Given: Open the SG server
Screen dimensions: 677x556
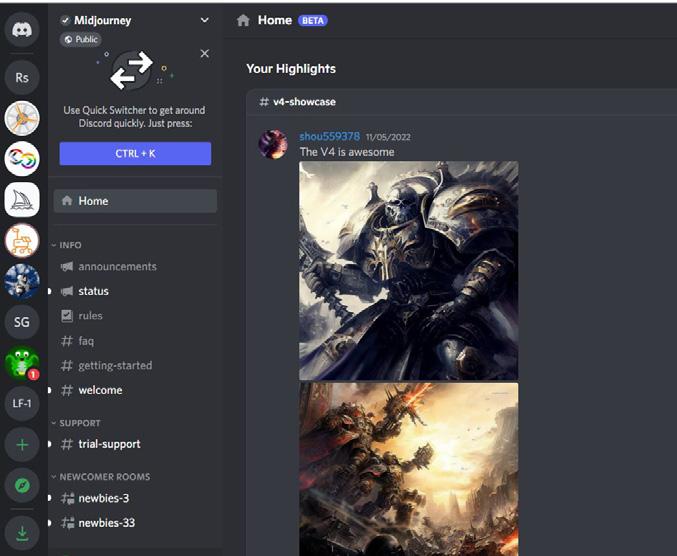Looking at the screenshot, I should (22, 322).
